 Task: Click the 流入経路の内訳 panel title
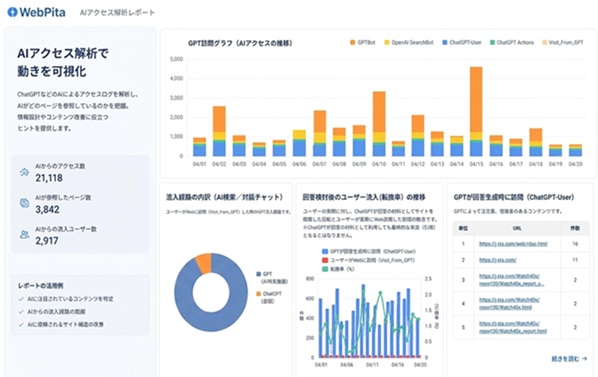click(225, 197)
